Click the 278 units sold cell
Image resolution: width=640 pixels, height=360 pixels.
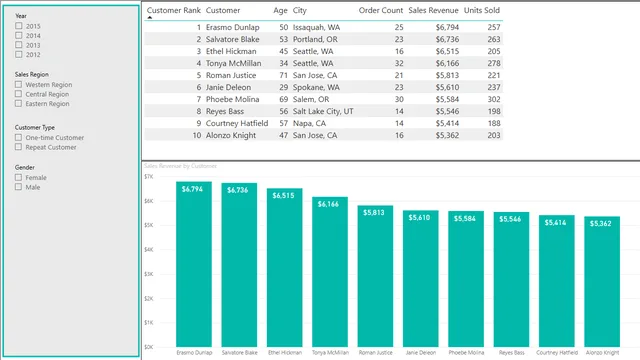coord(494,63)
